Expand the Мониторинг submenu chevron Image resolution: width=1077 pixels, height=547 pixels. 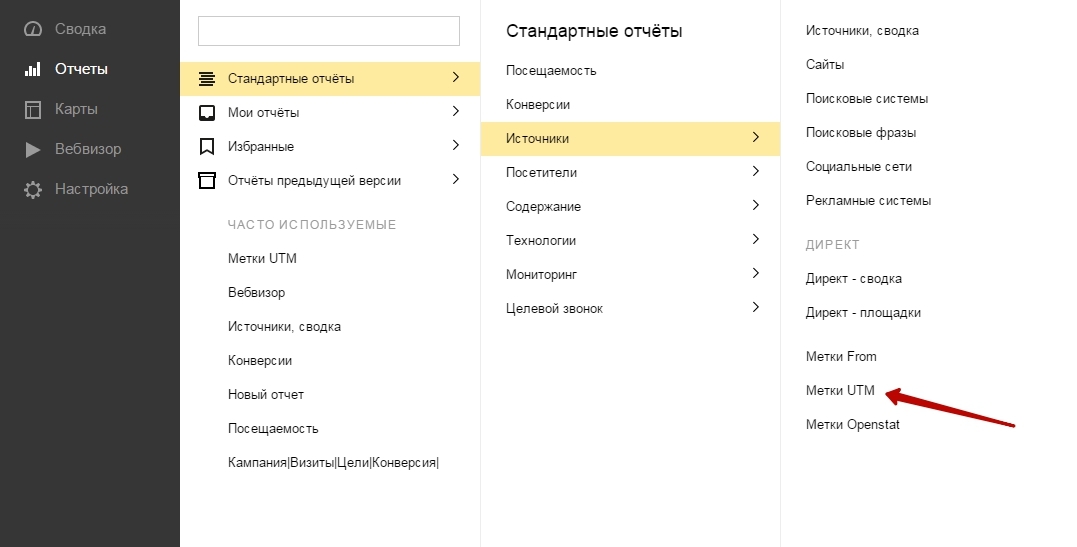[756, 274]
